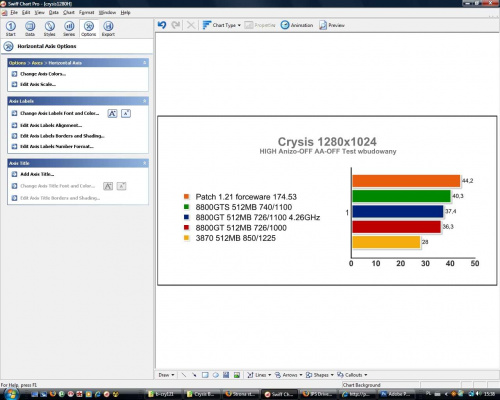The image size is (500, 400).
Task: Decrease axis labels font size
Action: tap(126, 113)
